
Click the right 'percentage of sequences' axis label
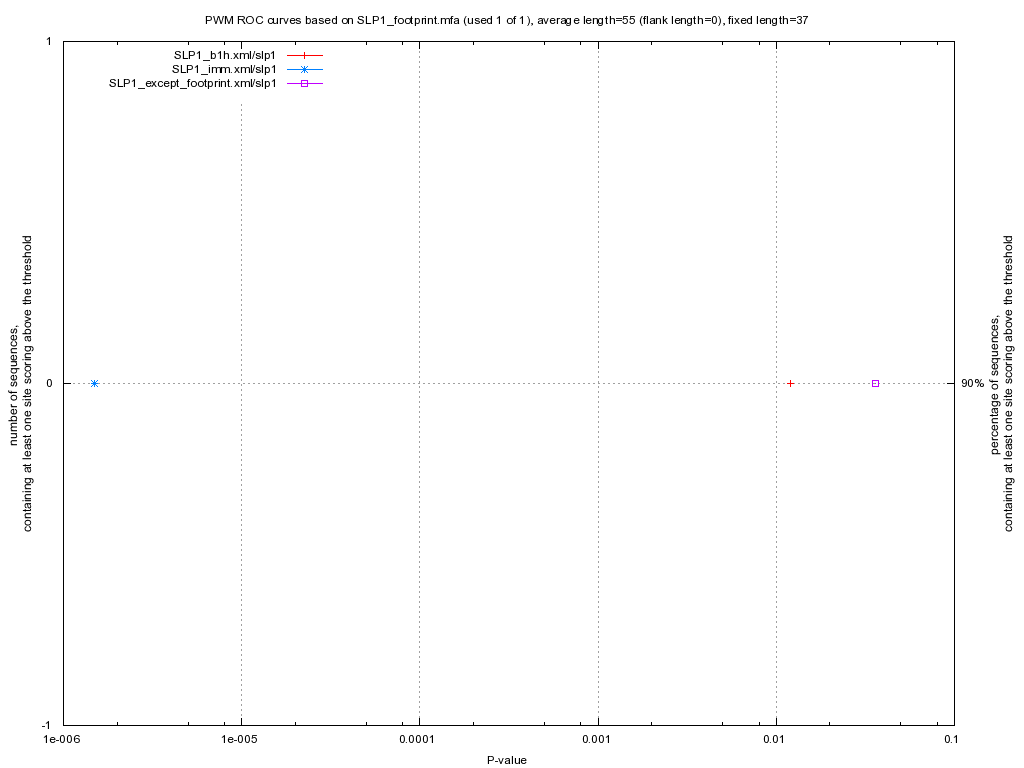(1002, 383)
